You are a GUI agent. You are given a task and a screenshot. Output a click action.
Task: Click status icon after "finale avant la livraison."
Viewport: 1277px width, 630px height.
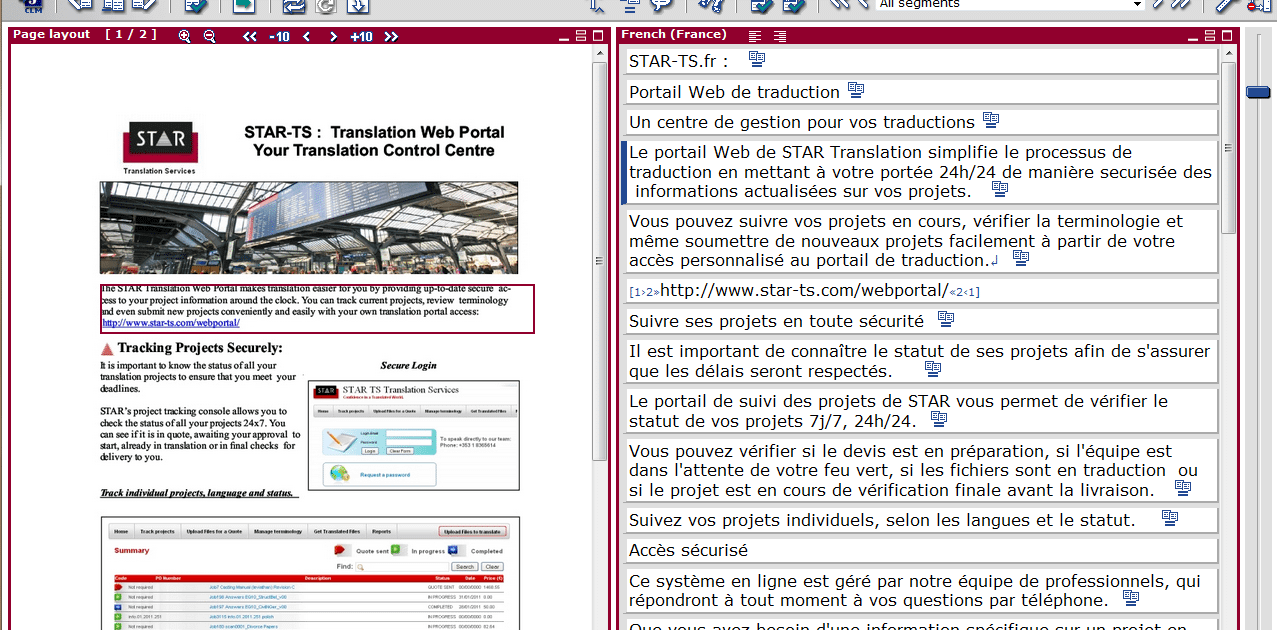point(1183,488)
